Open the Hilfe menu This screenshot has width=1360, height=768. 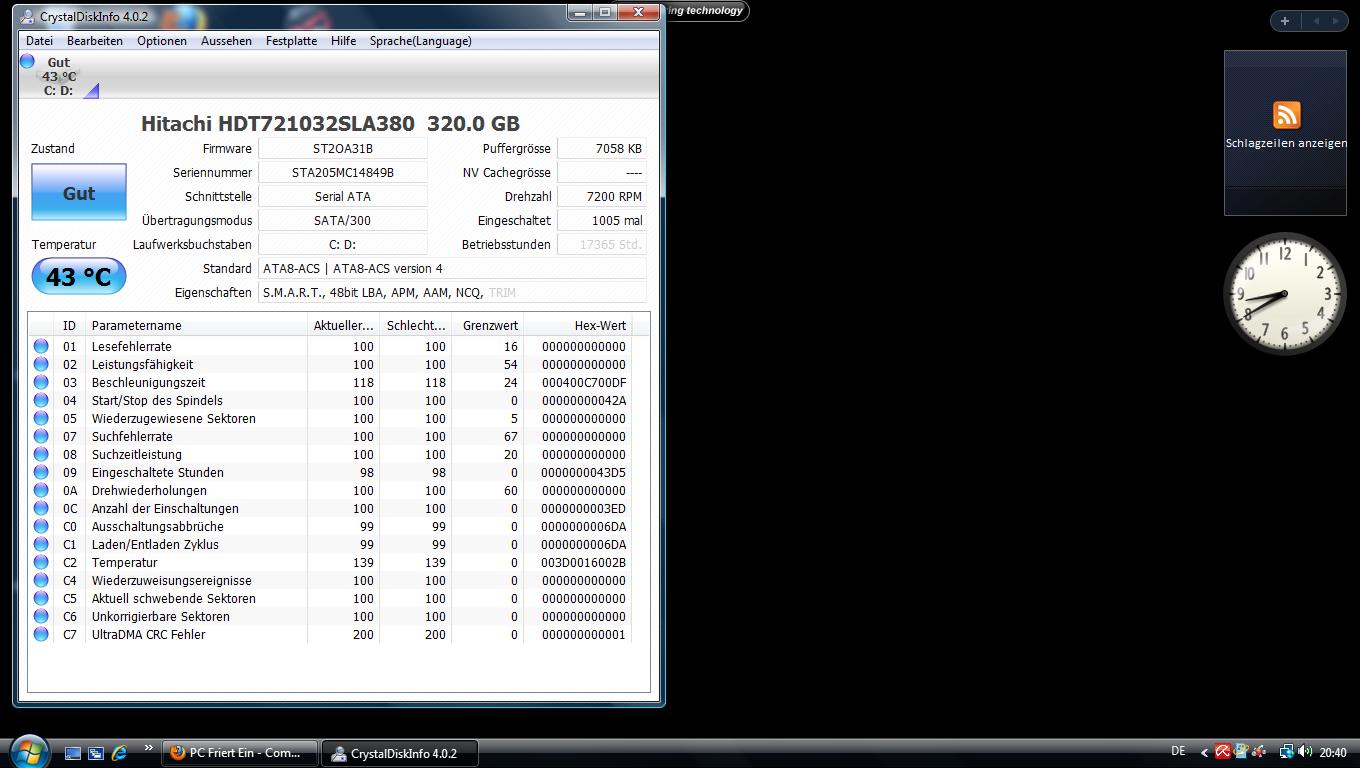[343, 41]
